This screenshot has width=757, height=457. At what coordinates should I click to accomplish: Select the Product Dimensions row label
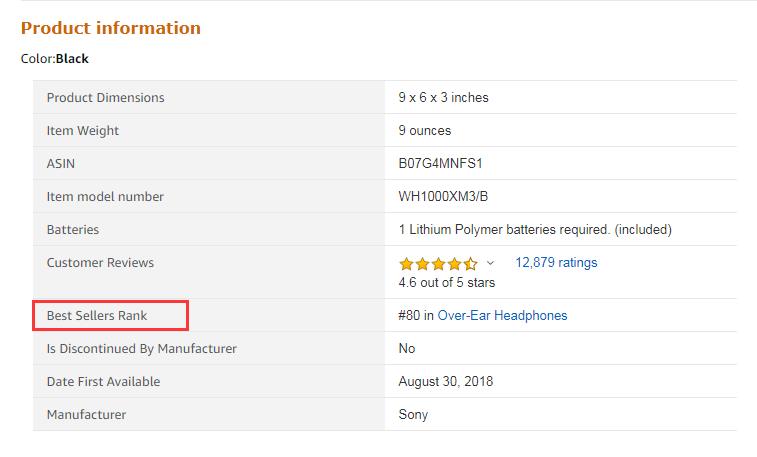tap(105, 97)
